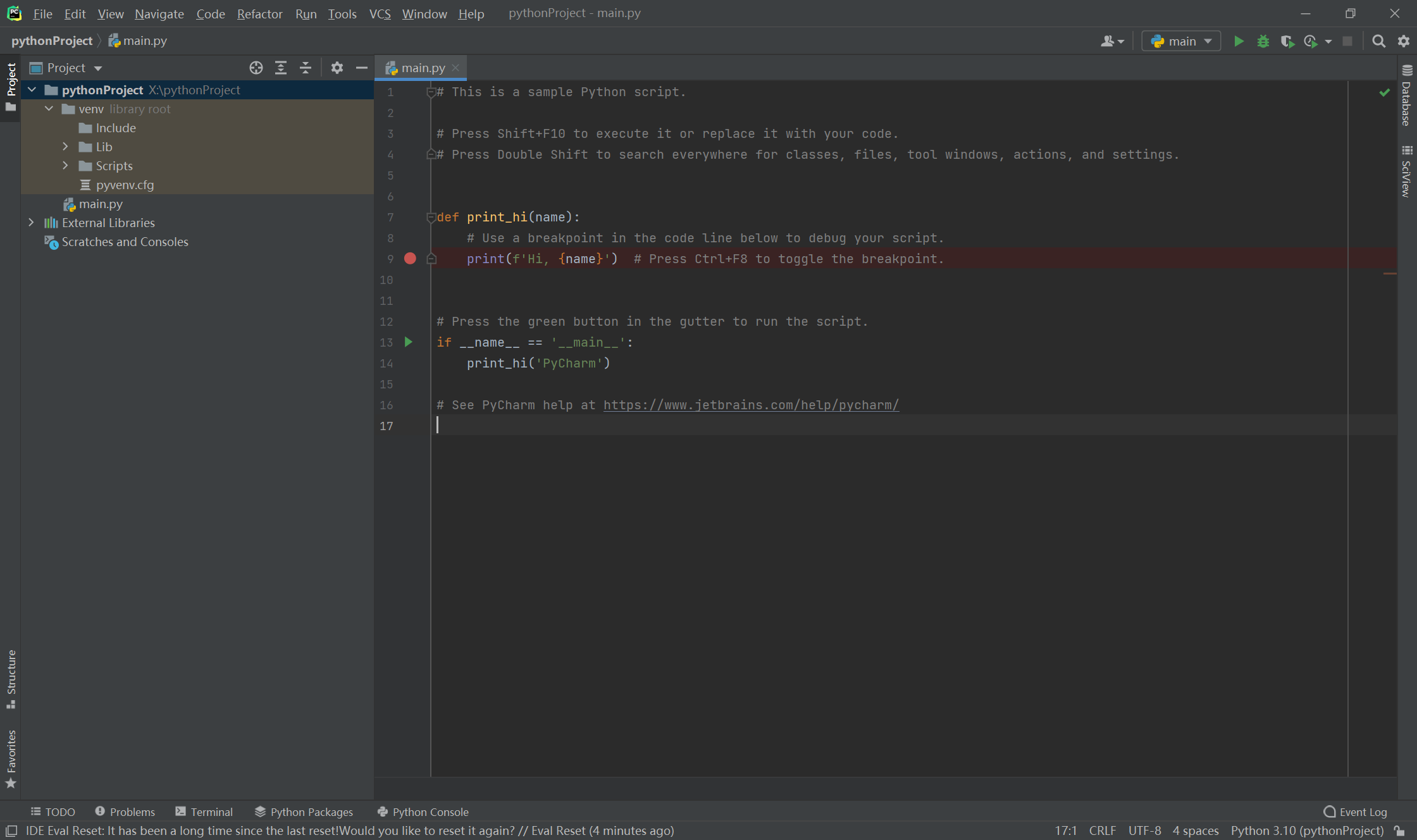
Task: Remove the breakpoint on line 9
Action: tap(410, 258)
